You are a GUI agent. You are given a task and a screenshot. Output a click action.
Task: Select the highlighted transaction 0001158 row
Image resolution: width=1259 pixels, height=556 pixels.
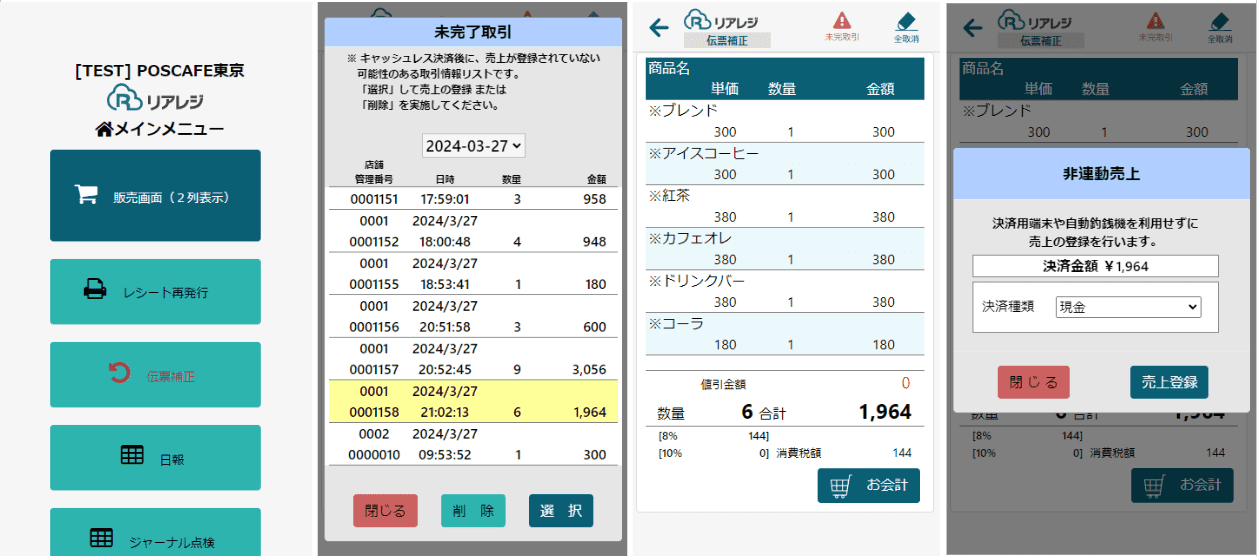coord(472,401)
